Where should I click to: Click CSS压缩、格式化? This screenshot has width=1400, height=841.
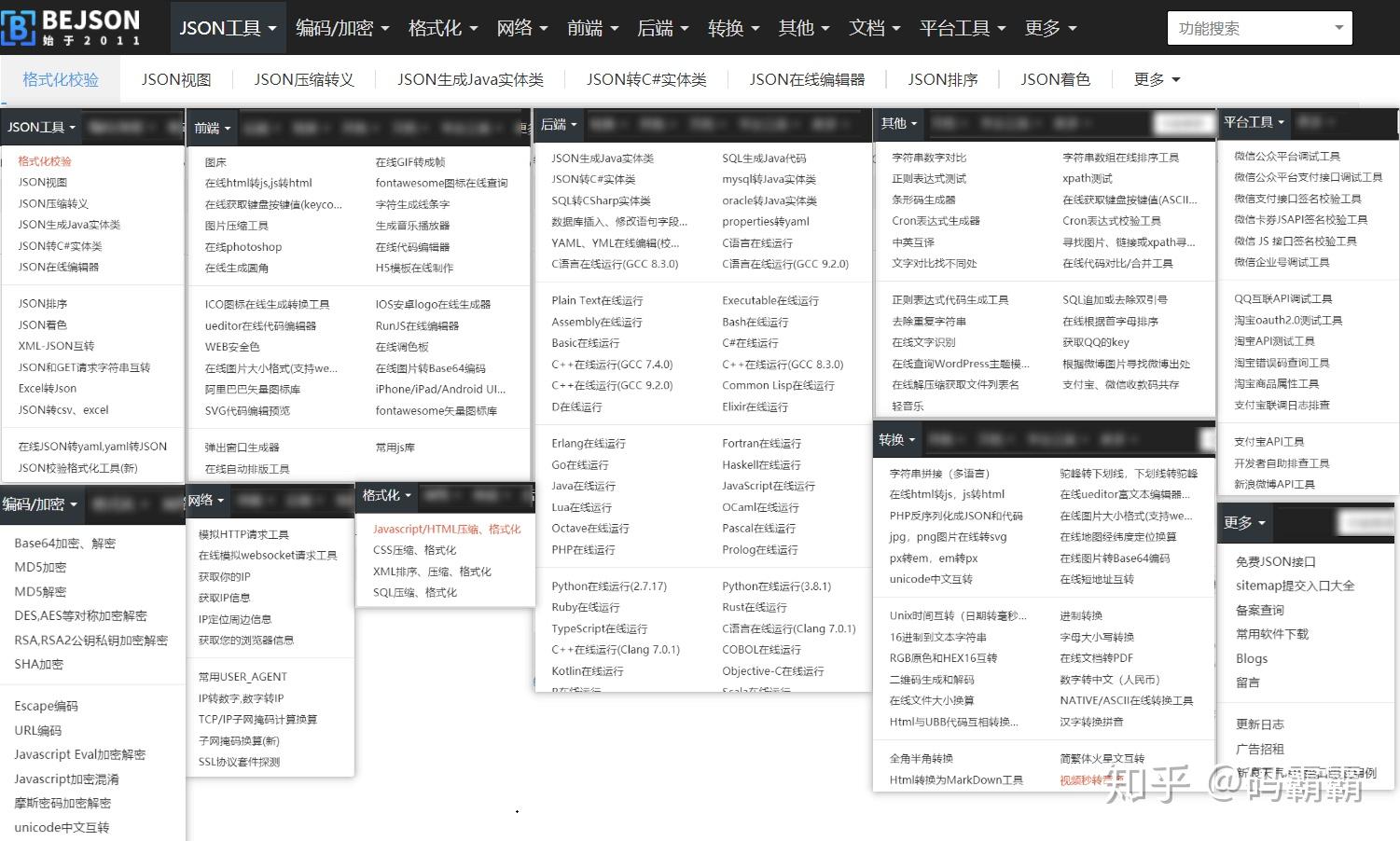[415, 551]
